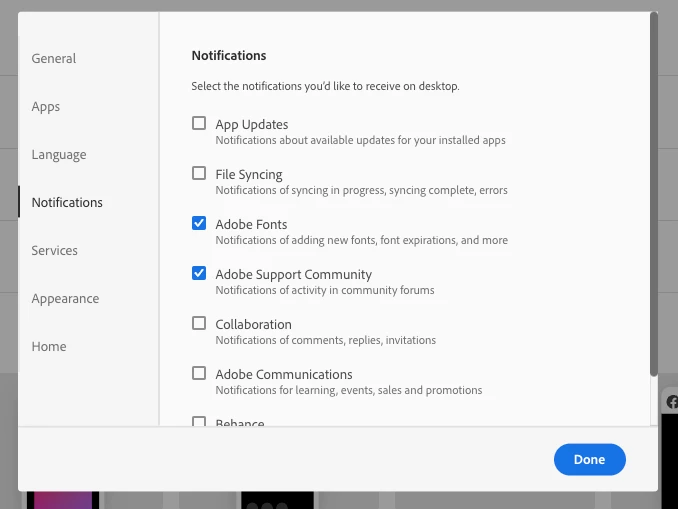
Task: Click 'Select the notifications you'd like' text
Action: pyautogui.click(x=325, y=86)
